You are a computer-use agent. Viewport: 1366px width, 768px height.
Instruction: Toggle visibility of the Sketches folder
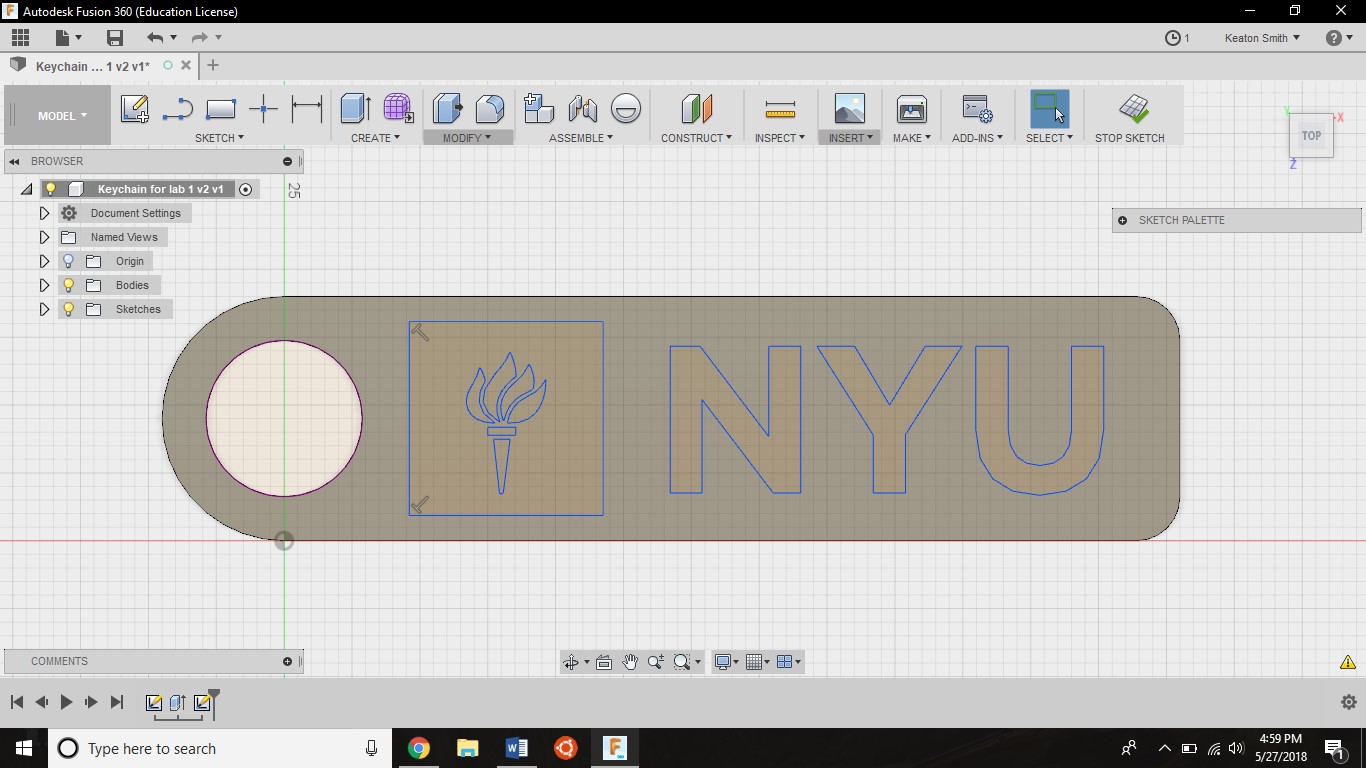(69, 309)
